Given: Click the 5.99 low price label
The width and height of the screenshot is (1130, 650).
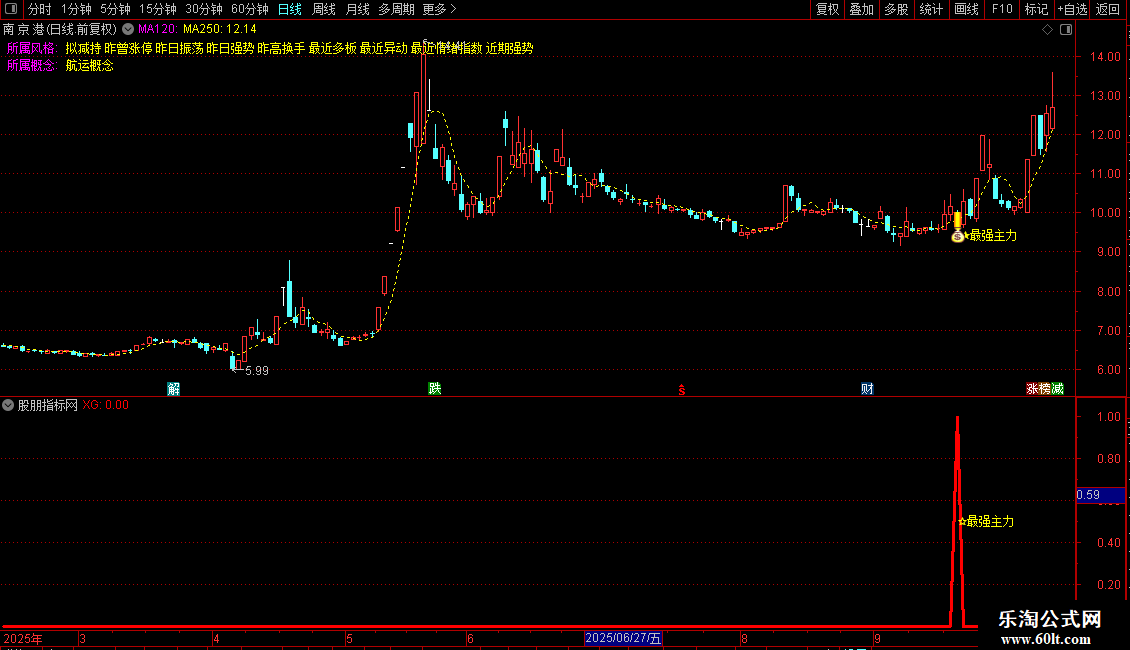Looking at the screenshot, I should (257, 371).
